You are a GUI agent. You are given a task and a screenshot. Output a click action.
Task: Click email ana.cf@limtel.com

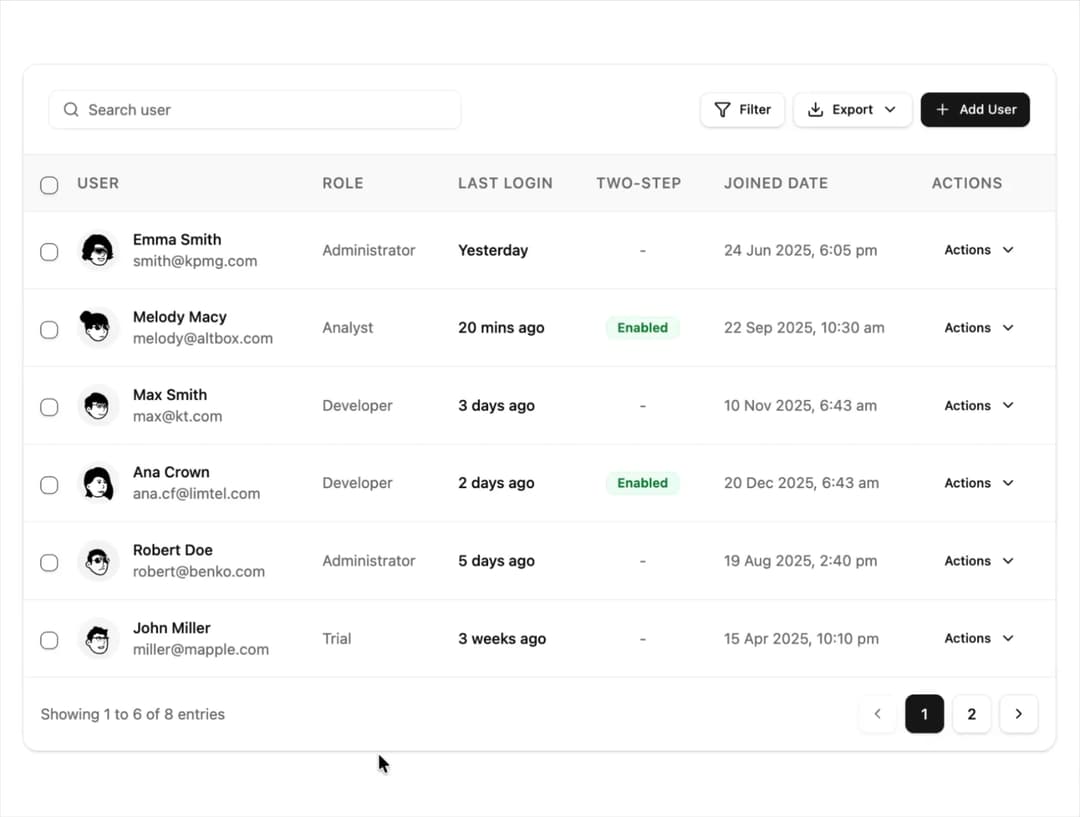pos(196,494)
